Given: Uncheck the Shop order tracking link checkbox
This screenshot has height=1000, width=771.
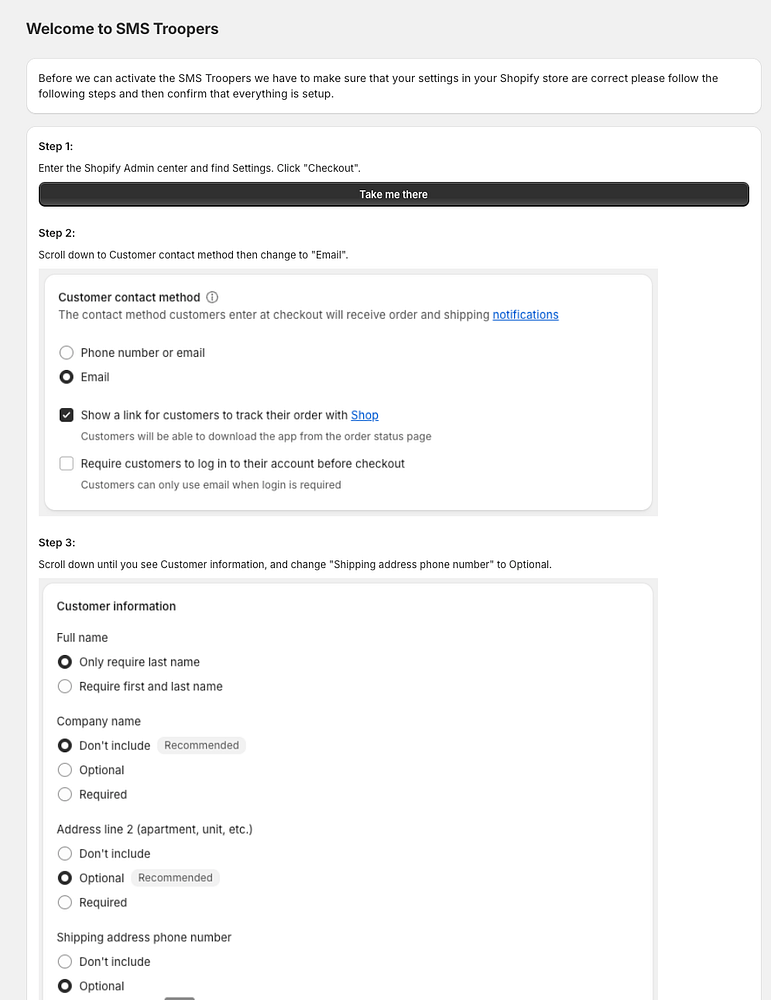Looking at the screenshot, I should point(66,415).
